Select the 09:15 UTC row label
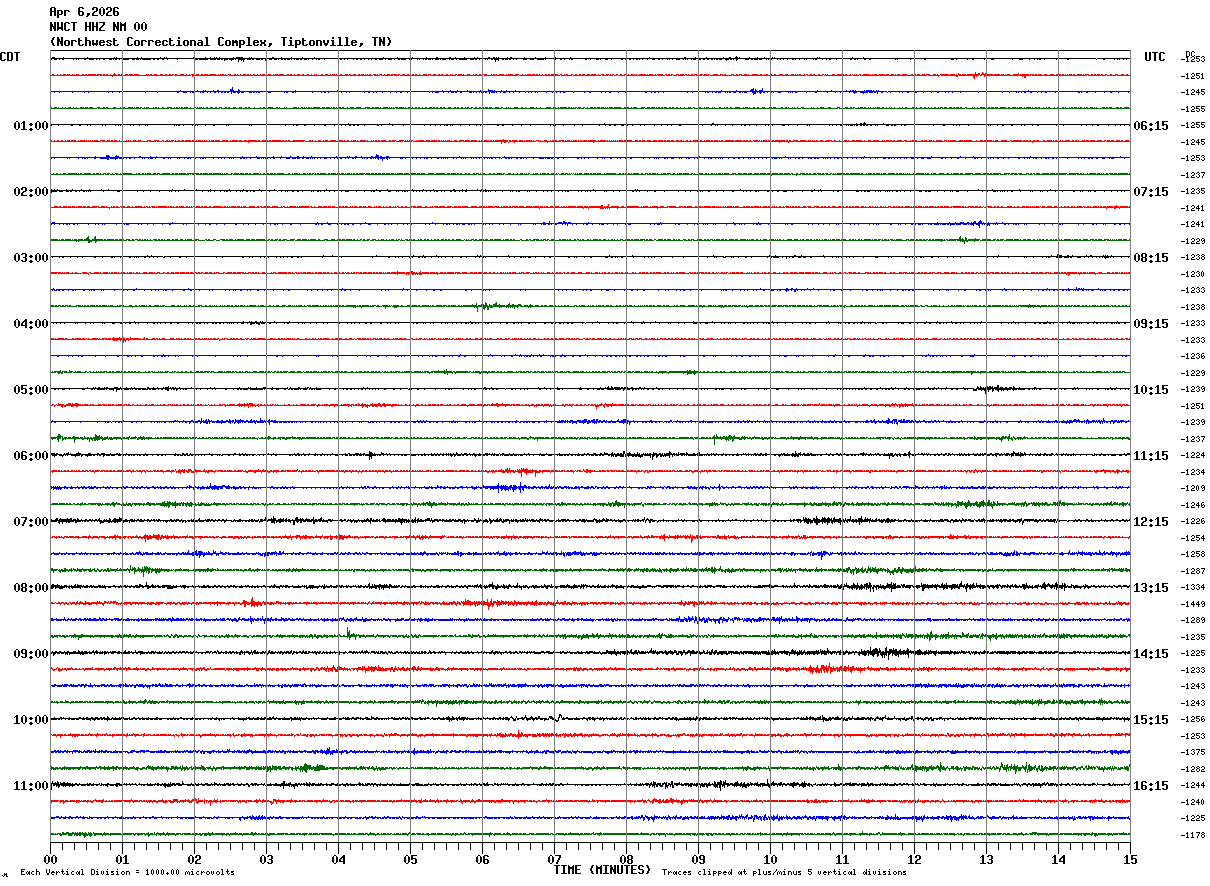Image resolution: width=1210 pixels, height=886 pixels. pos(1150,324)
